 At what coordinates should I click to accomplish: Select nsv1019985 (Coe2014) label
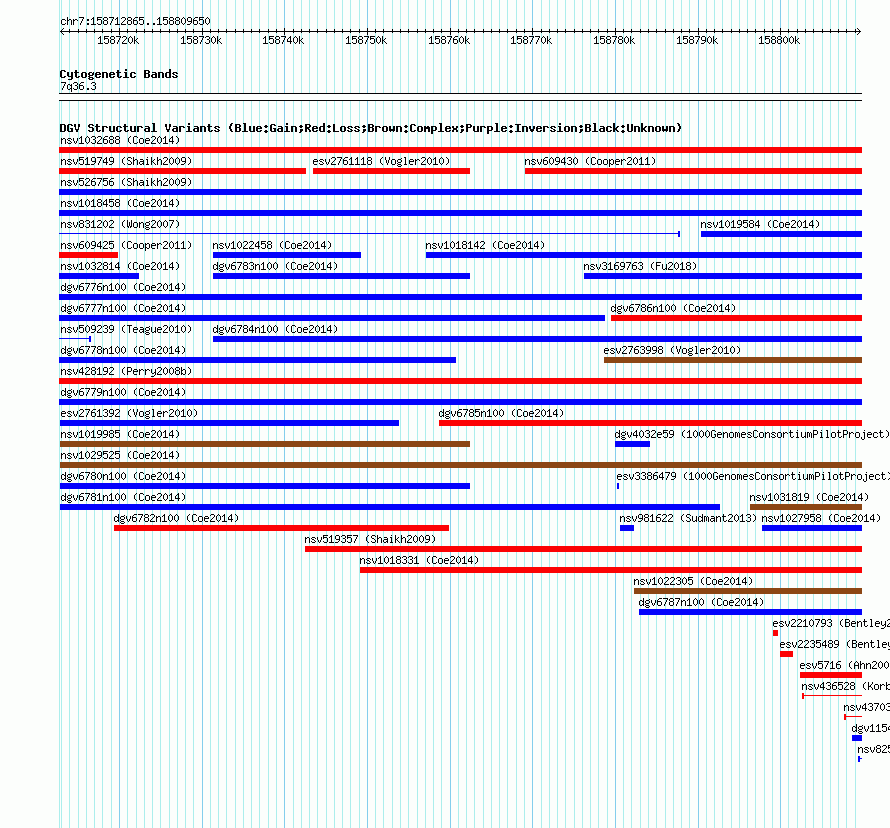(x=120, y=434)
